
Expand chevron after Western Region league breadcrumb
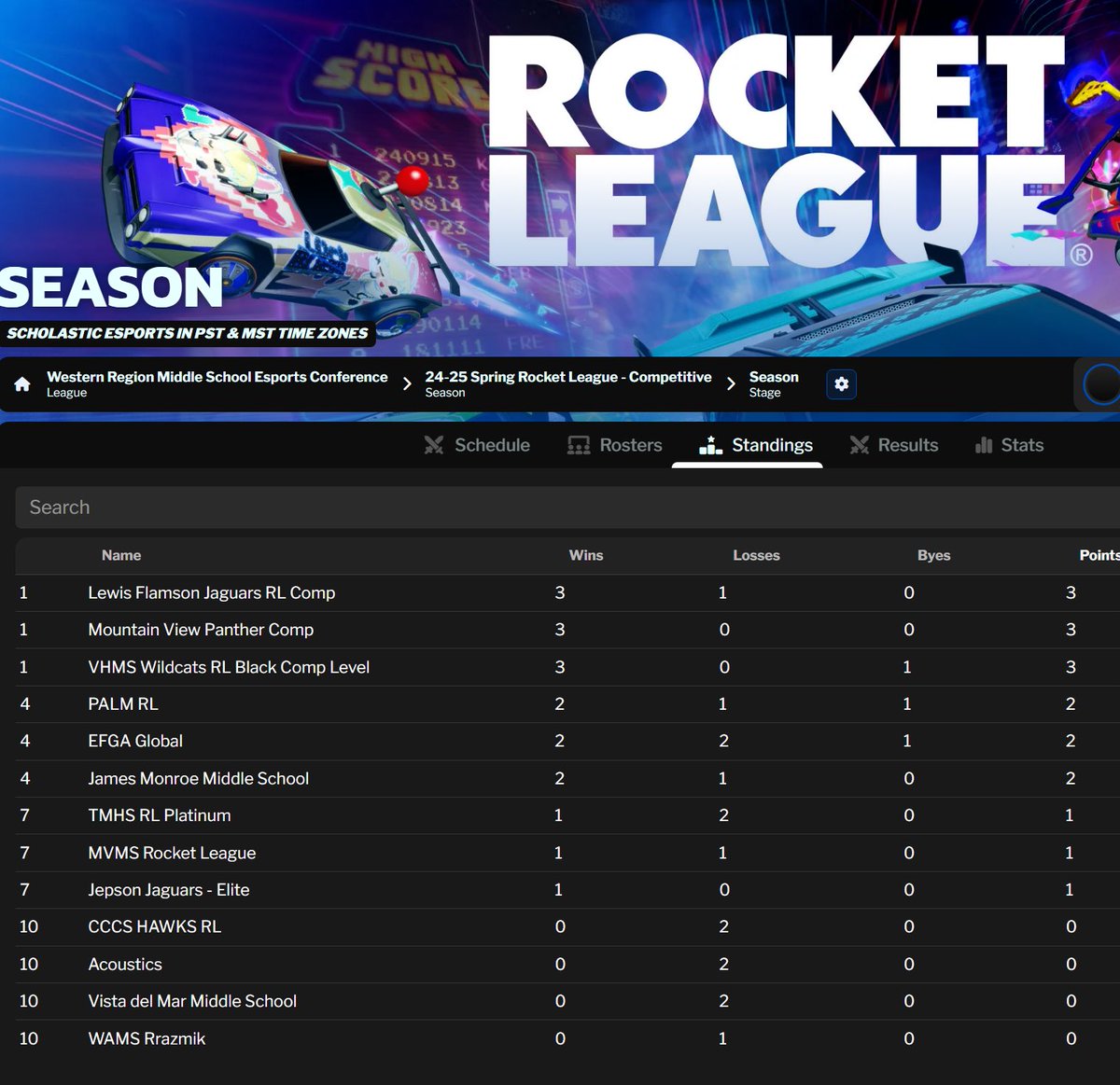pos(407,383)
